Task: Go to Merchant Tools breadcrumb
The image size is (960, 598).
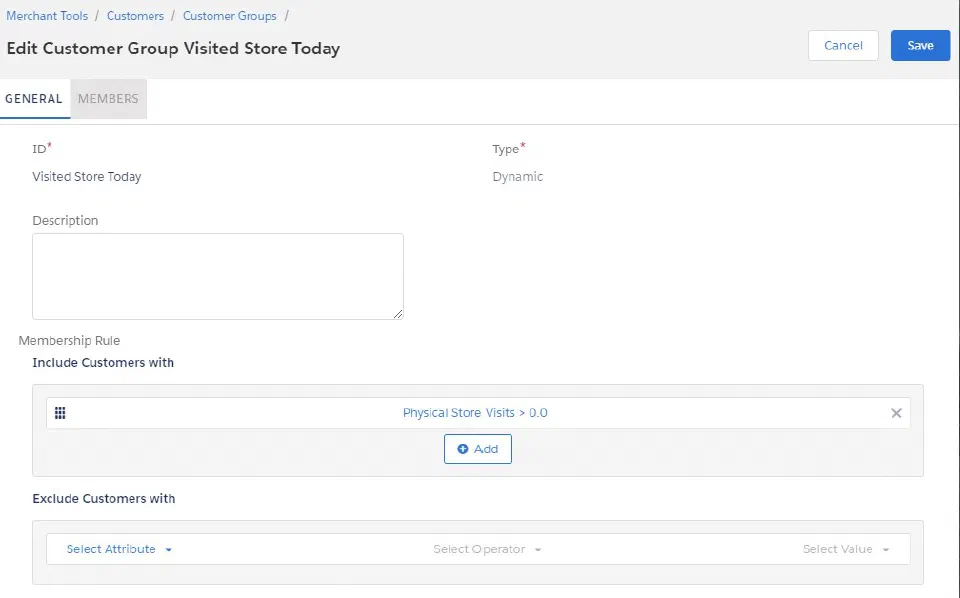Action: pyautogui.click(x=47, y=16)
